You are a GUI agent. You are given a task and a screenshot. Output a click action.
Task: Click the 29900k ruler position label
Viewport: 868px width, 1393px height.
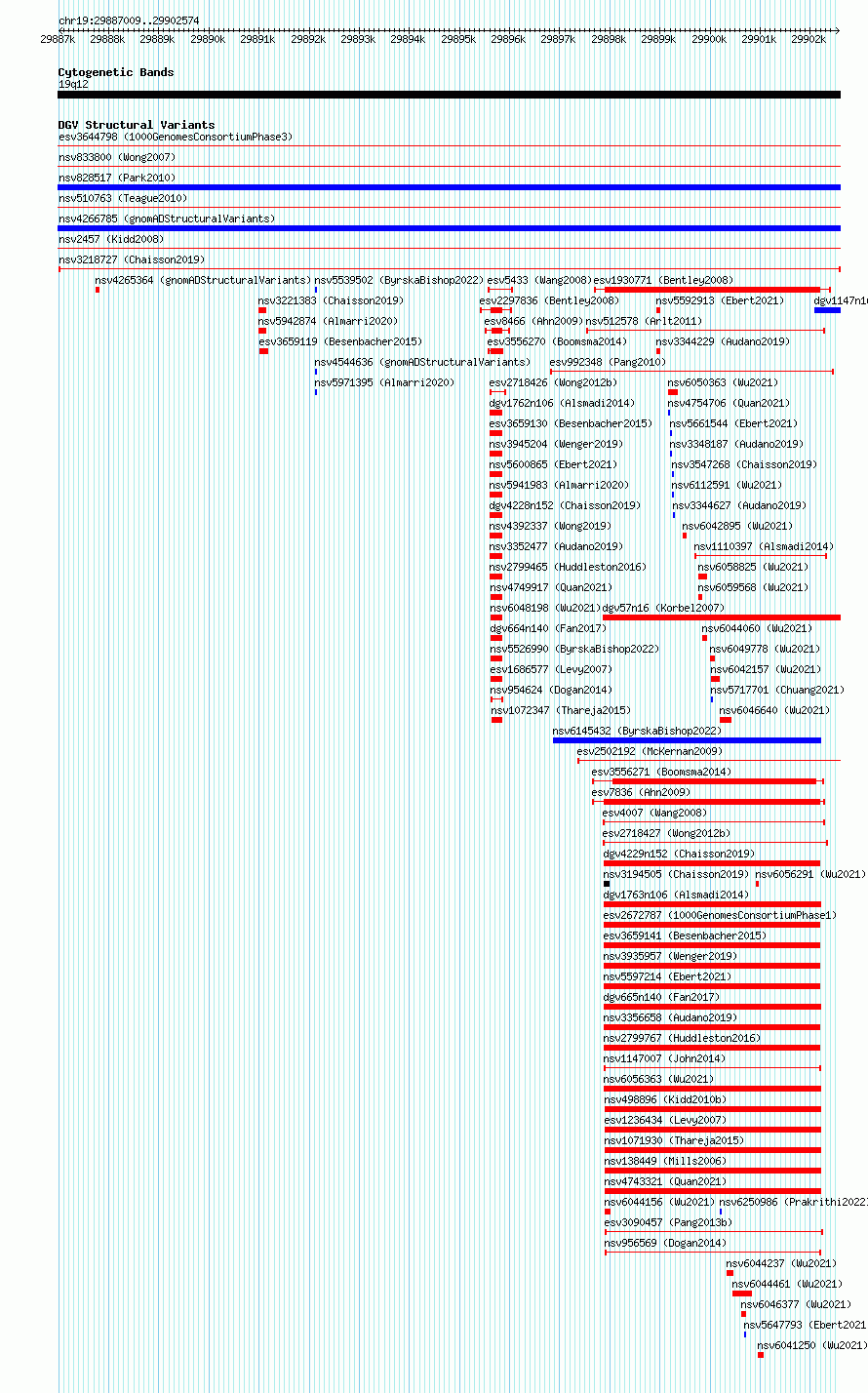pyautogui.click(x=708, y=40)
